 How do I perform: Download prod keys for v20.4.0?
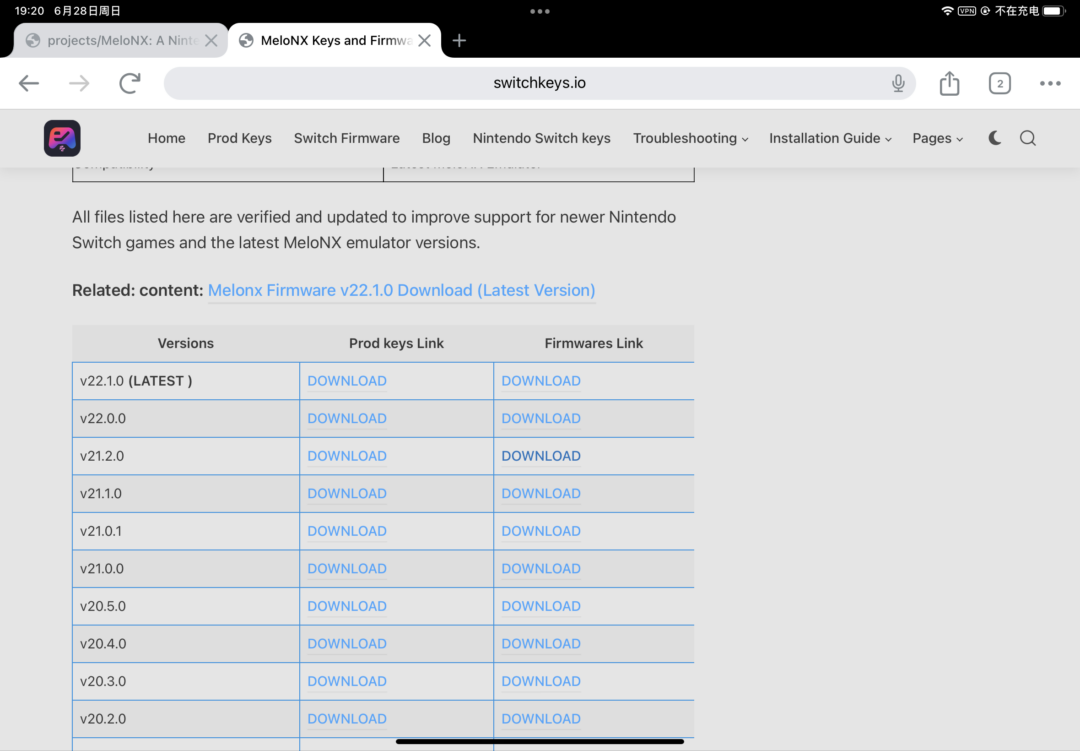(346, 644)
